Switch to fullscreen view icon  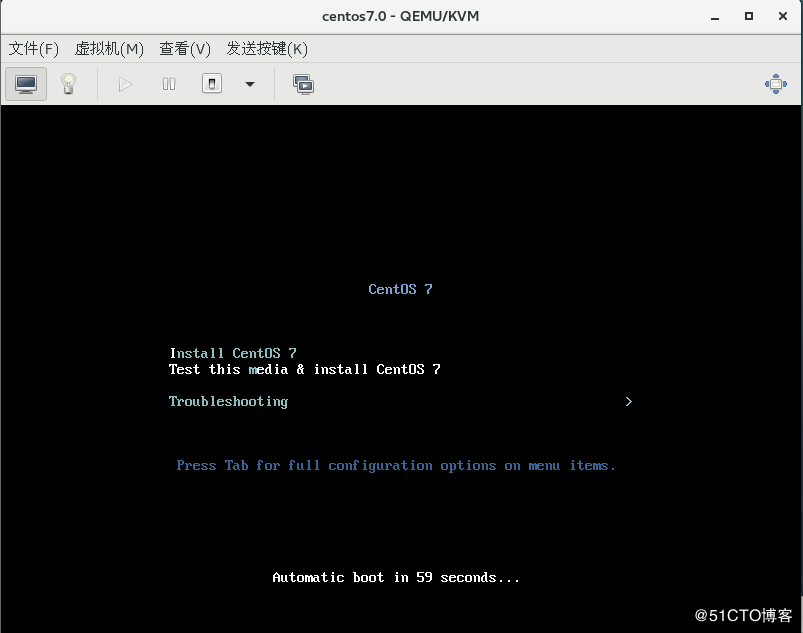775,84
